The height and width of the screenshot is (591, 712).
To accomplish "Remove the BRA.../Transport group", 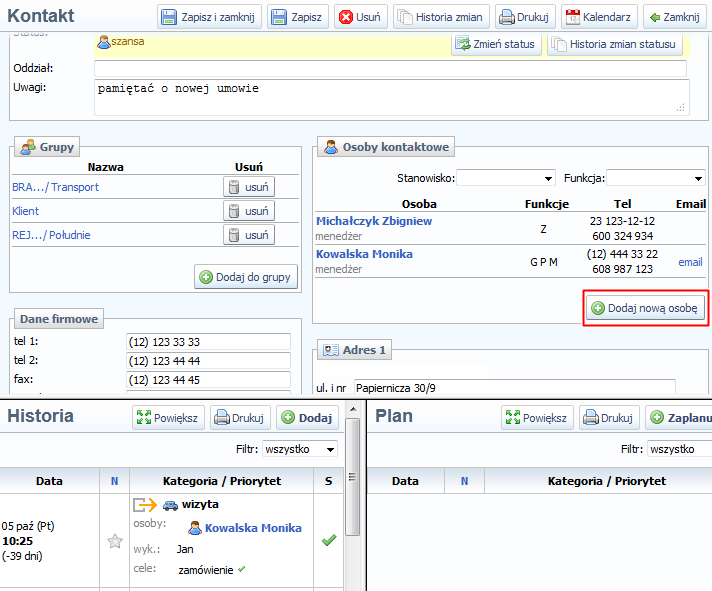I will point(248,187).
